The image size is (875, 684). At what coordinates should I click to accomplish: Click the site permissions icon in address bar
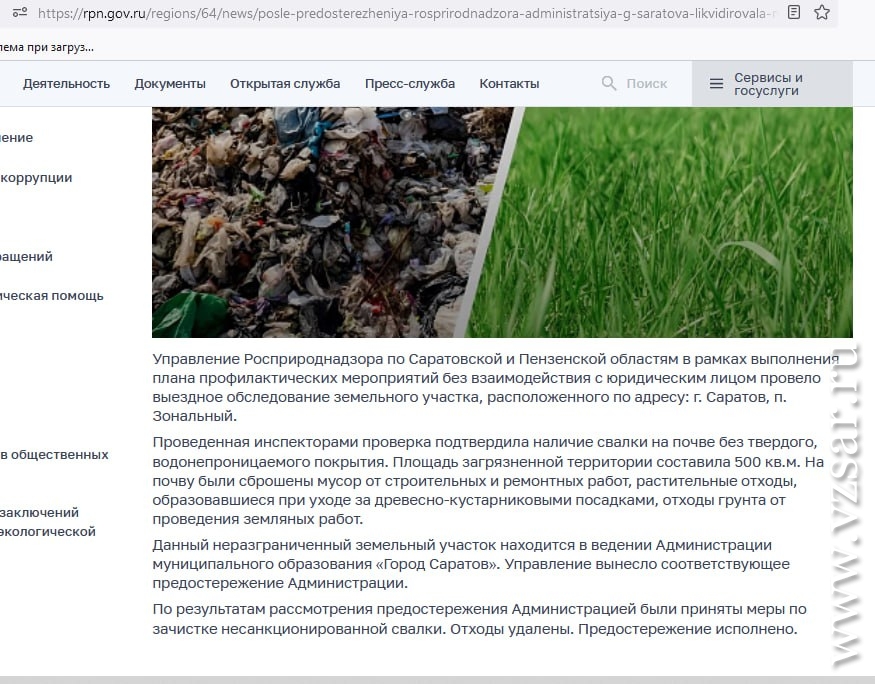20,12
